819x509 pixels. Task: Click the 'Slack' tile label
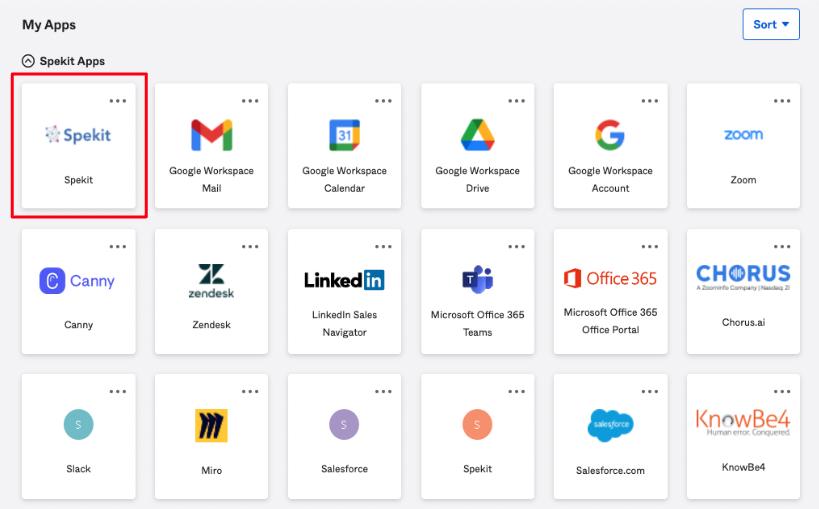78,469
